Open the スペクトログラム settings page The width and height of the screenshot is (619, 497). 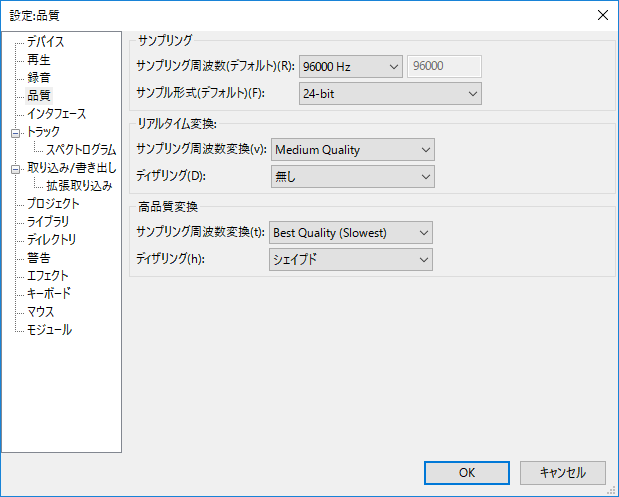tap(81, 150)
